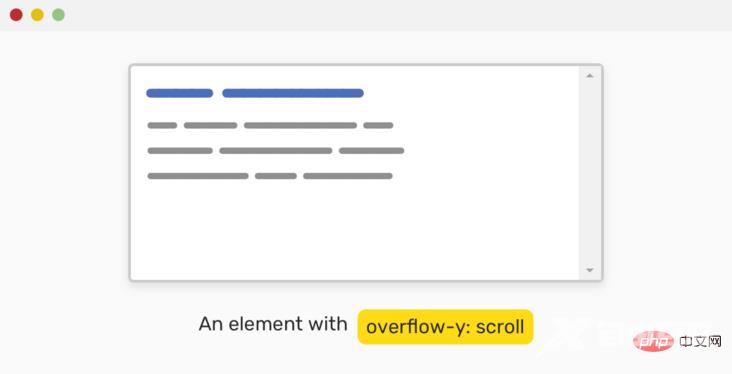
Task: Click the shorter blue heading bar
Action: coord(180,93)
